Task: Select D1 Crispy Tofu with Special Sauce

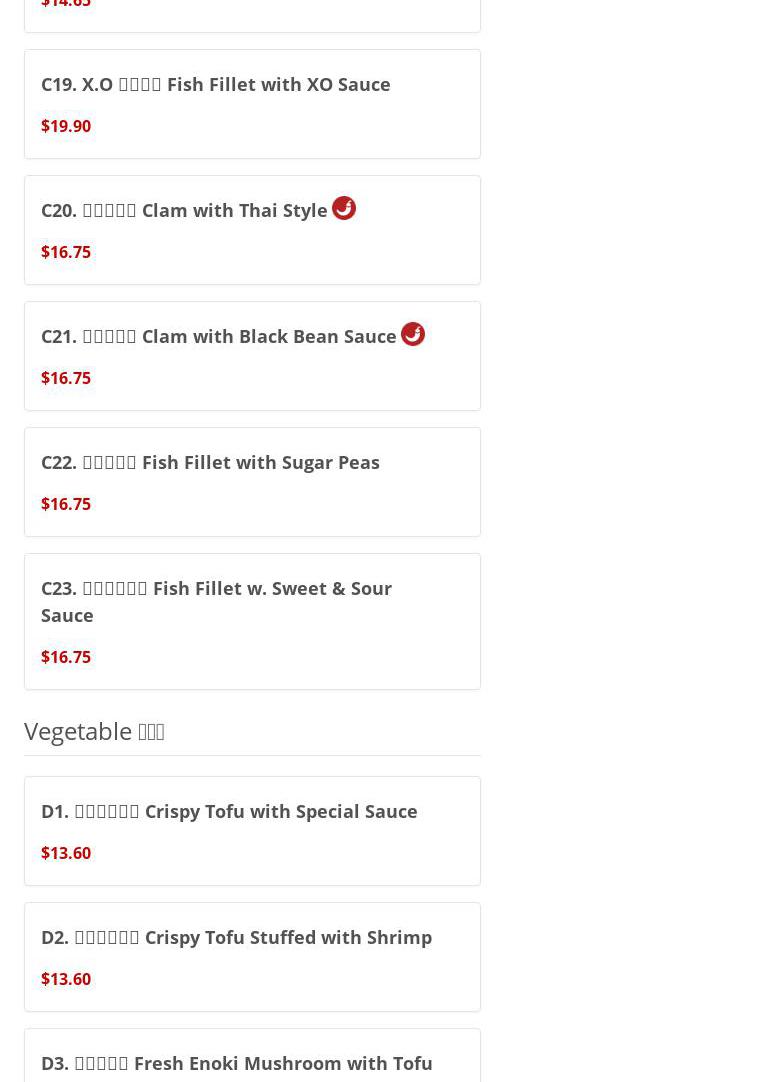Action: pyautogui.click(x=229, y=812)
